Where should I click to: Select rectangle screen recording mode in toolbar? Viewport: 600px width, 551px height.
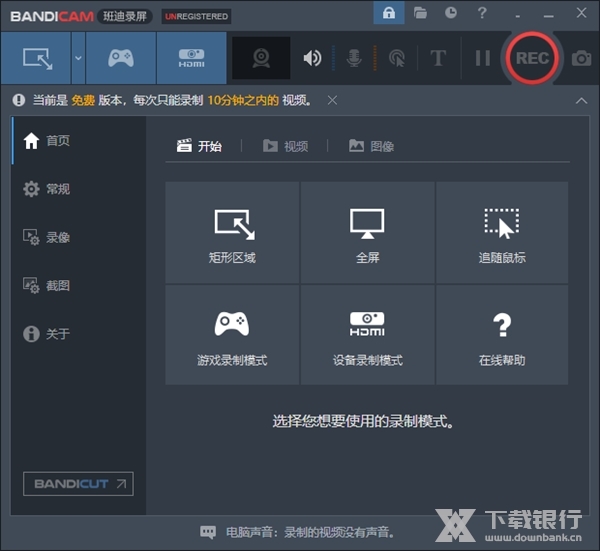(36, 58)
